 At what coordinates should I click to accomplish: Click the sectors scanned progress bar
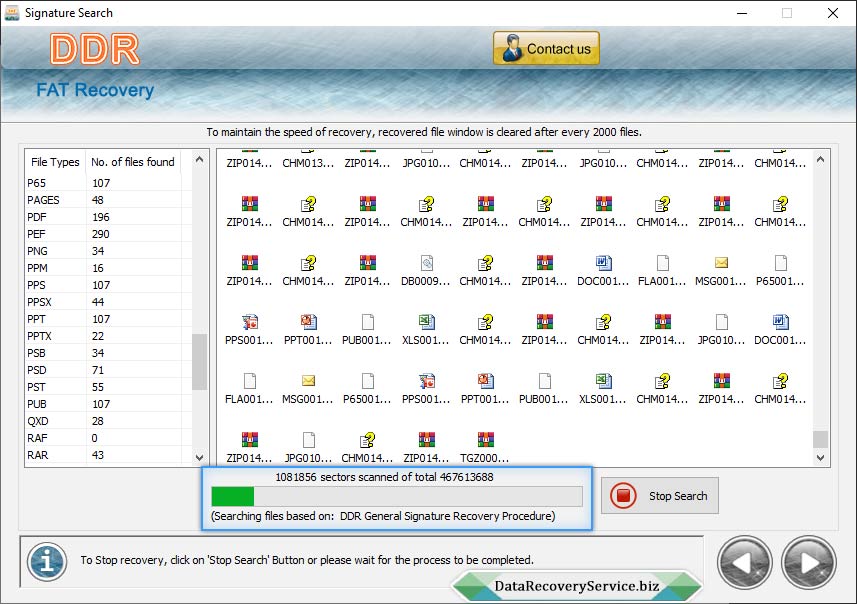pyautogui.click(x=397, y=496)
